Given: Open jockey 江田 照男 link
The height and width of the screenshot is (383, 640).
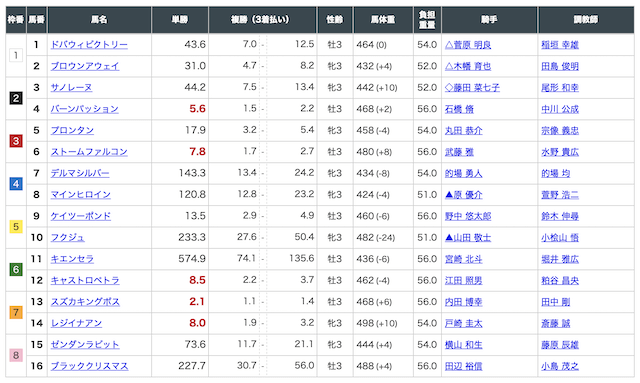Looking at the screenshot, I should click(x=464, y=281).
